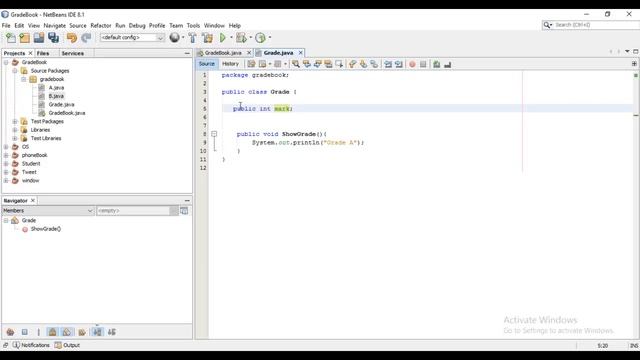Viewport: 640px width, 360px height.
Task: Toggle Show Inherited Members in Navigator
Action: tap(10, 332)
